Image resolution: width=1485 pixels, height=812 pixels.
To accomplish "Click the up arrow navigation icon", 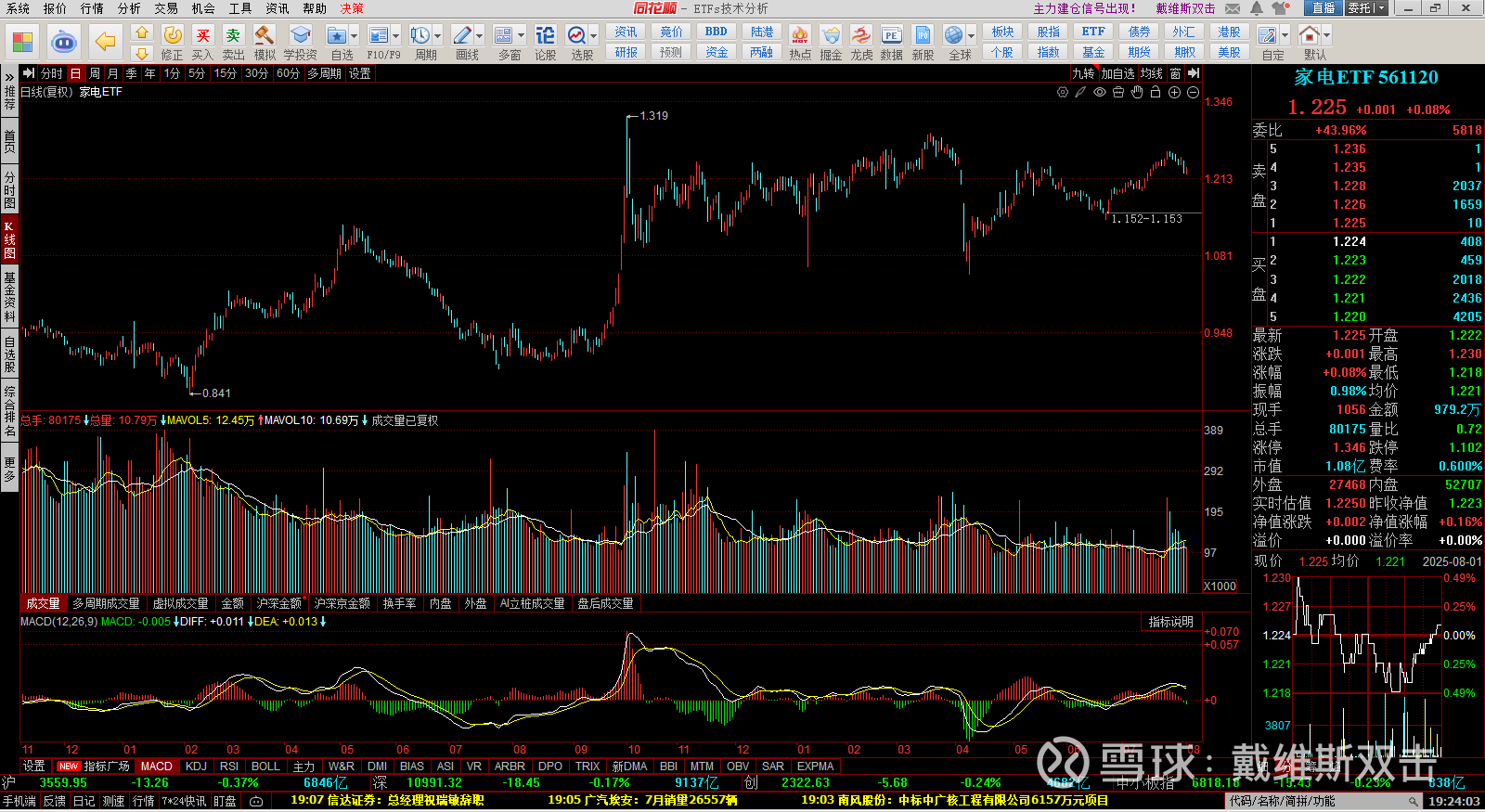I will coord(141,32).
